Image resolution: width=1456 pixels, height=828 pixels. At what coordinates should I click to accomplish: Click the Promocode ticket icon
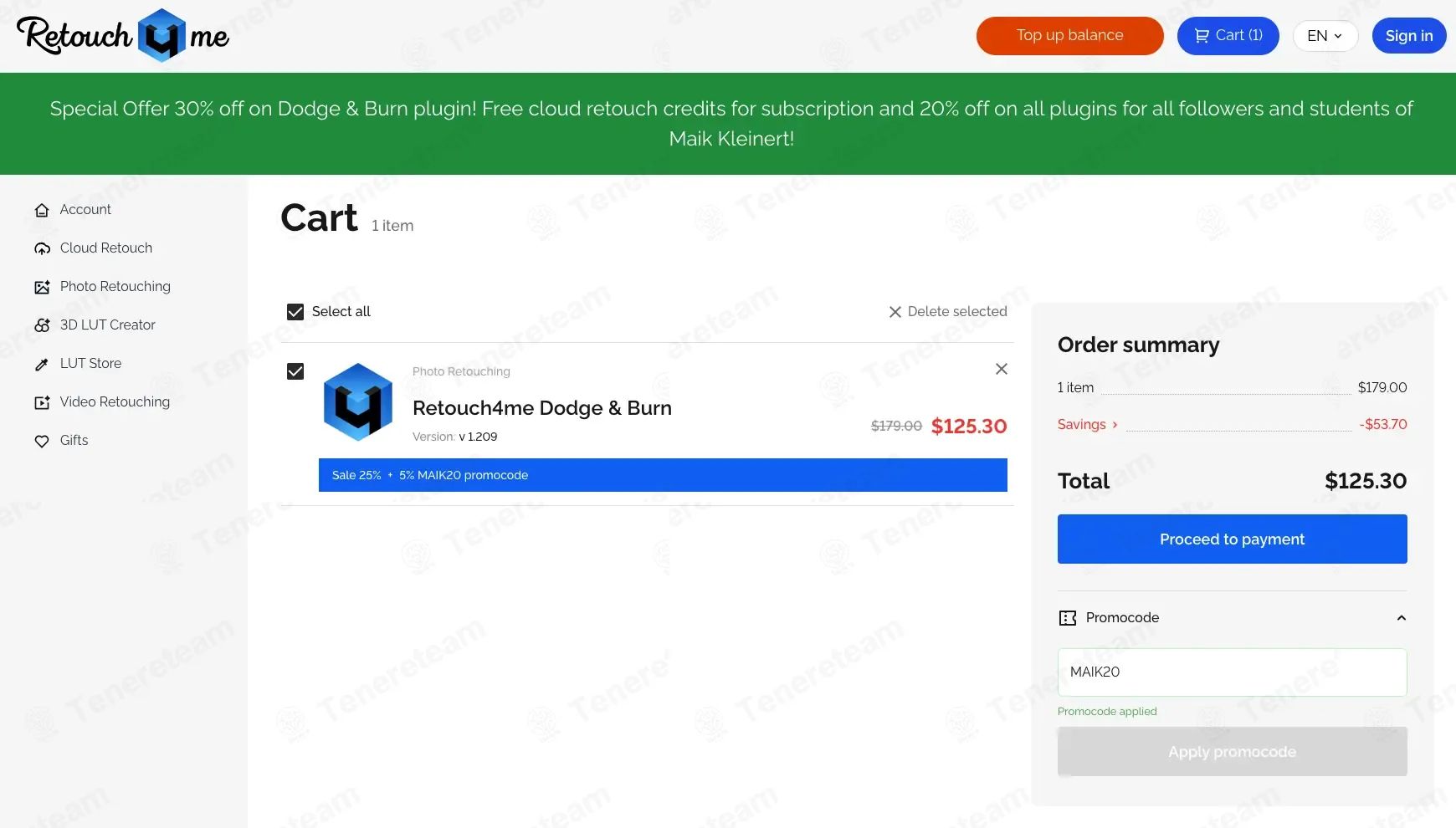pyautogui.click(x=1068, y=618)
